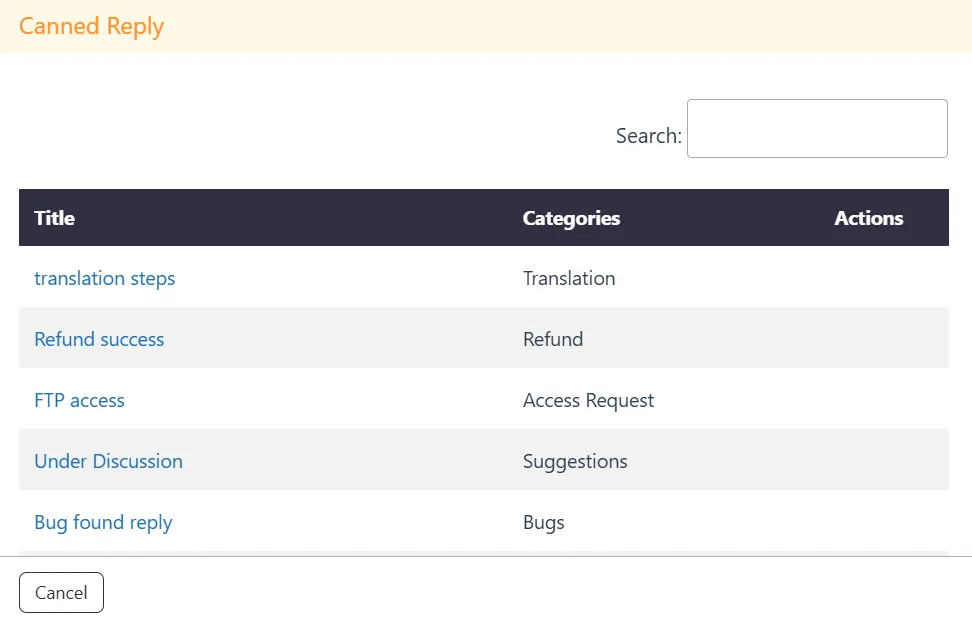
Task: Click Actions cell in 'translation steps' row
Action: tap(868, 278)
